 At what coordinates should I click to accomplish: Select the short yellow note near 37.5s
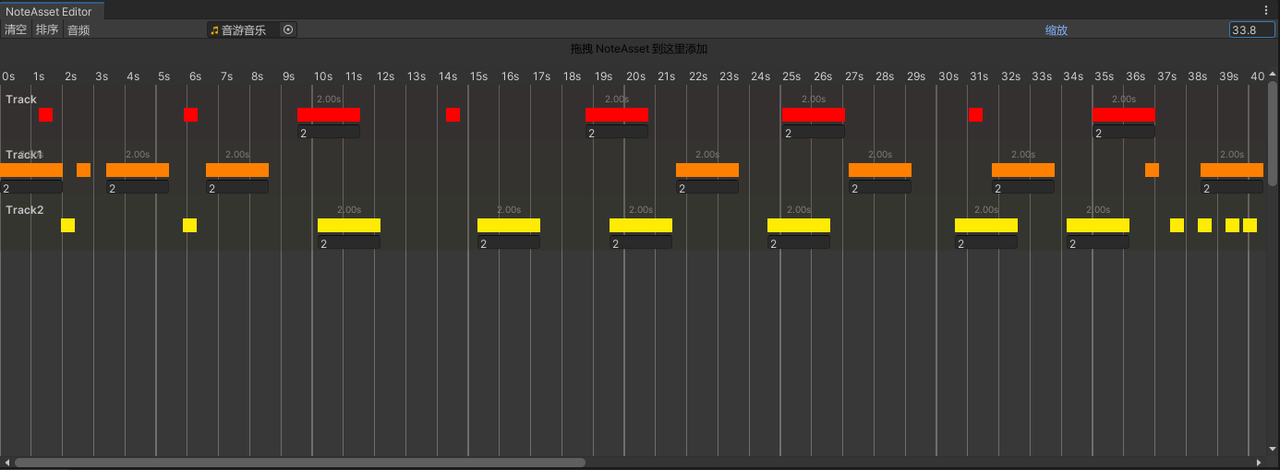[x=1177, y=225]
